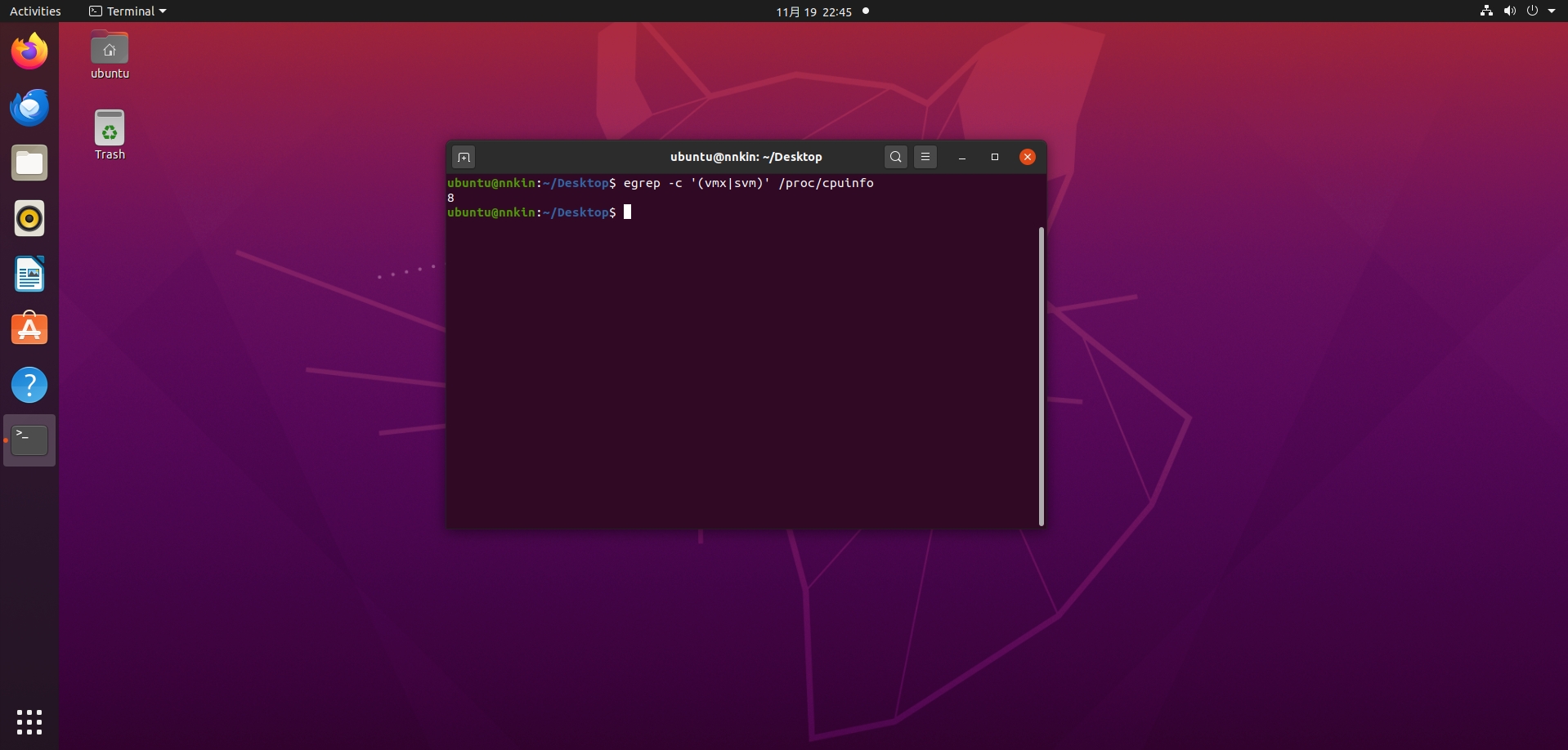Open a new terminal tab
1568x750 pixels.
(x=464, y=157)
